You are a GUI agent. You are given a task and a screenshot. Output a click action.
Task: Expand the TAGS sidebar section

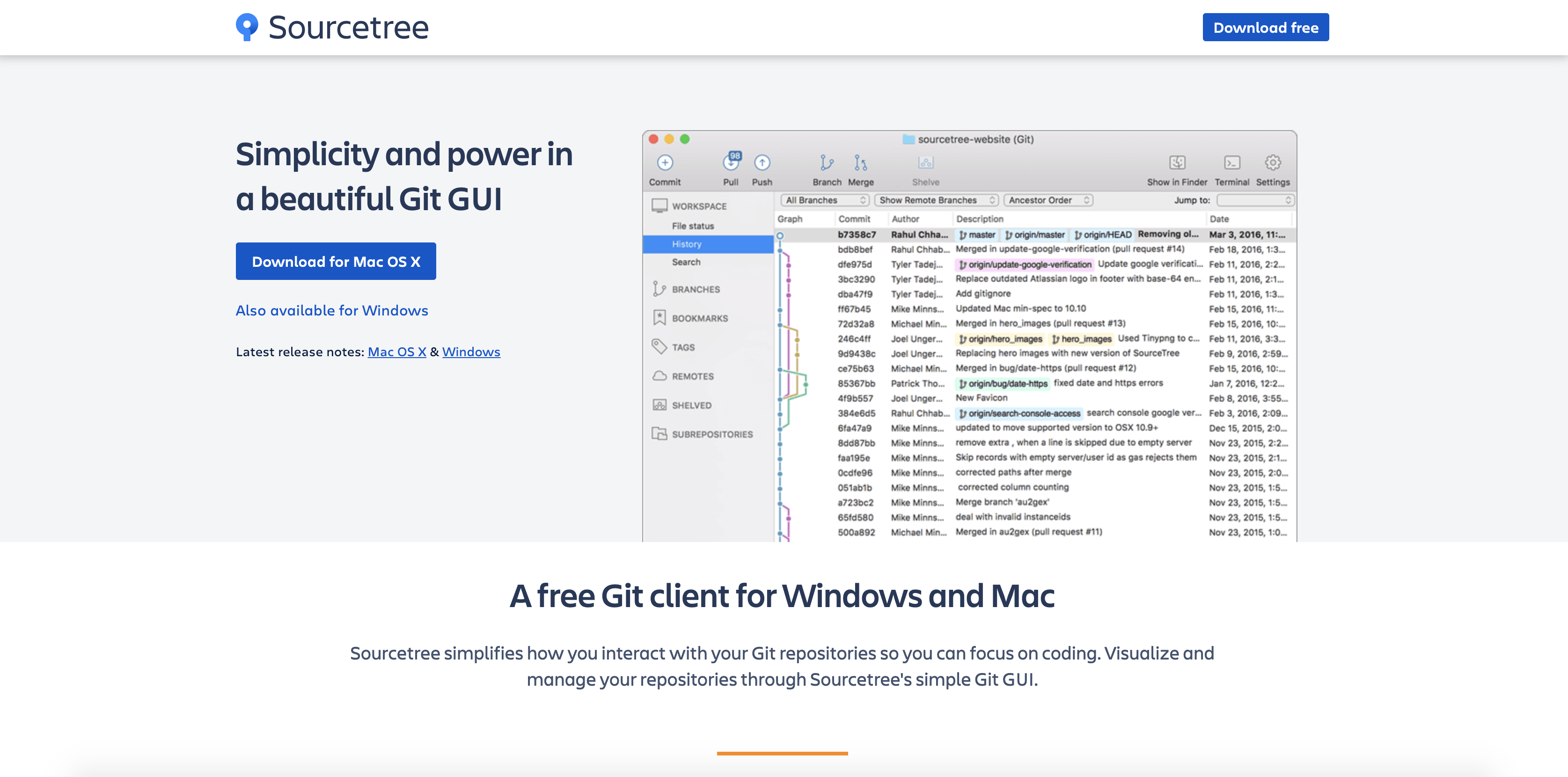click(x=683, y=347)
